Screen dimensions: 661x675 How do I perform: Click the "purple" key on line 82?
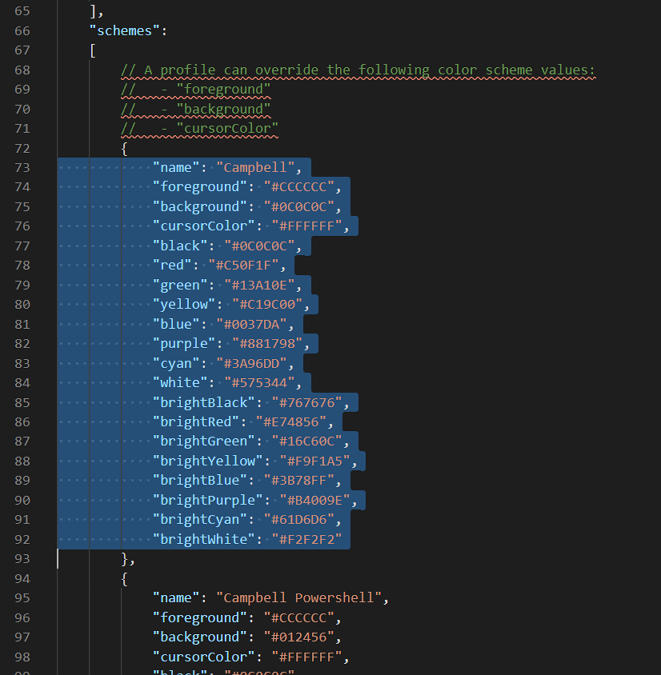coord(184,343)
